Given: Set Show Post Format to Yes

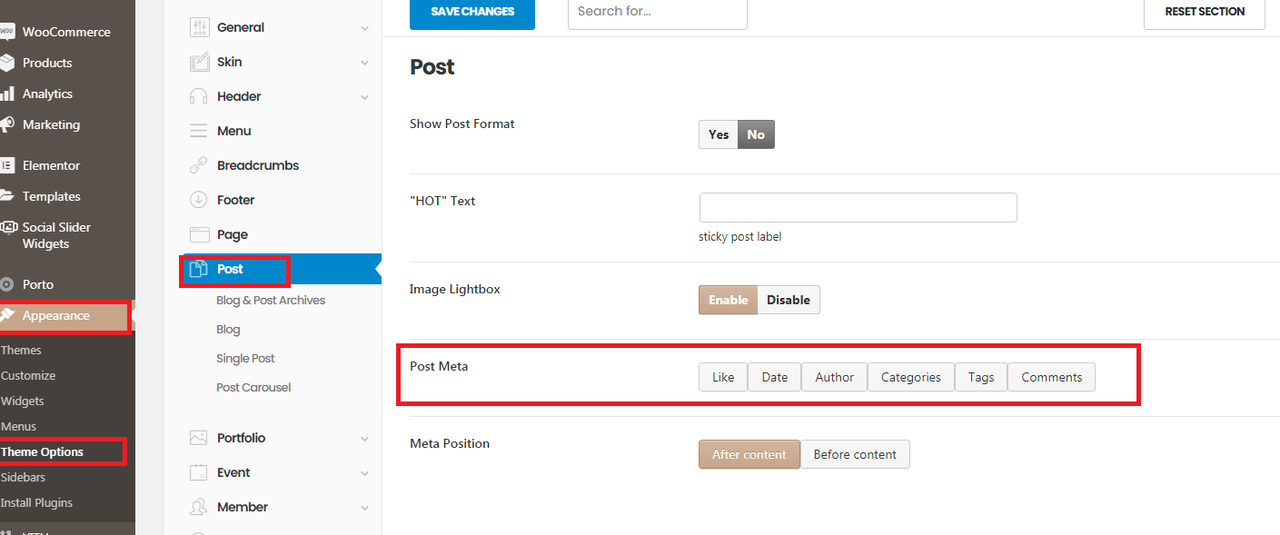Looking at the screenshot, I should tap(718, 134).
